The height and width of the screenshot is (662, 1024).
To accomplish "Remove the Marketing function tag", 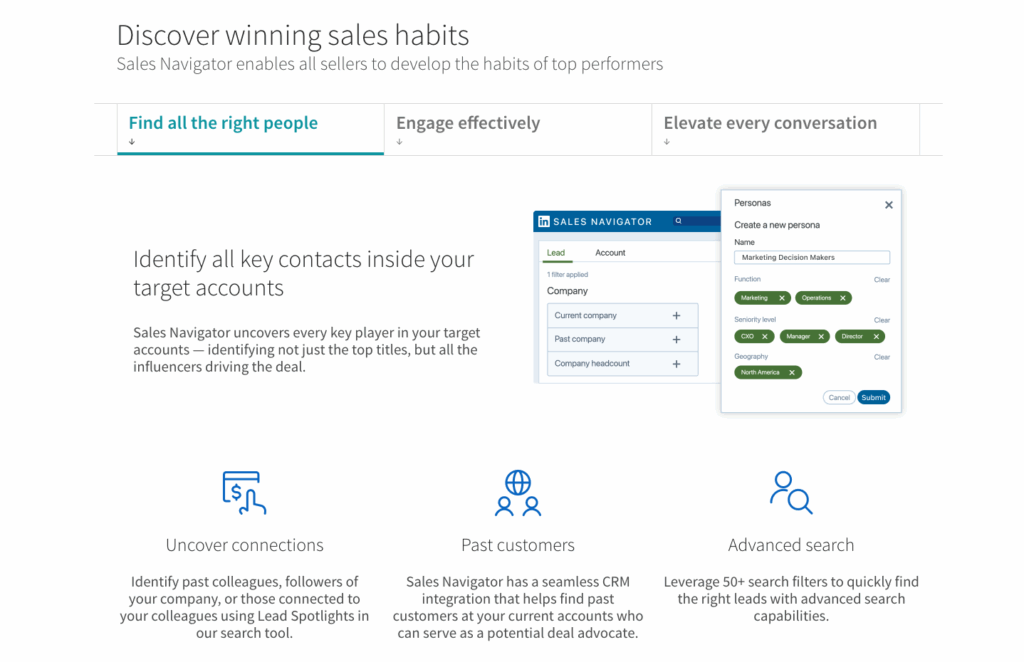I will tap(782, 298).
